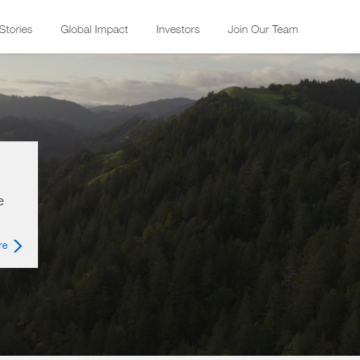The height and width of the screenshot is (360, 360).
Task: Open the Stories navigation item
Action: click(16, 29)
